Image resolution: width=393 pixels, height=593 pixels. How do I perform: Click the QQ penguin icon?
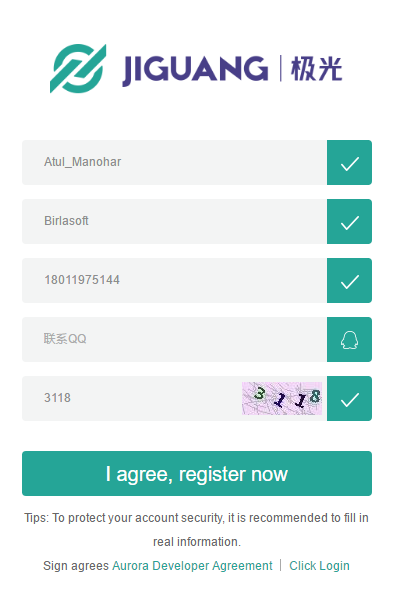pos(350,340)
